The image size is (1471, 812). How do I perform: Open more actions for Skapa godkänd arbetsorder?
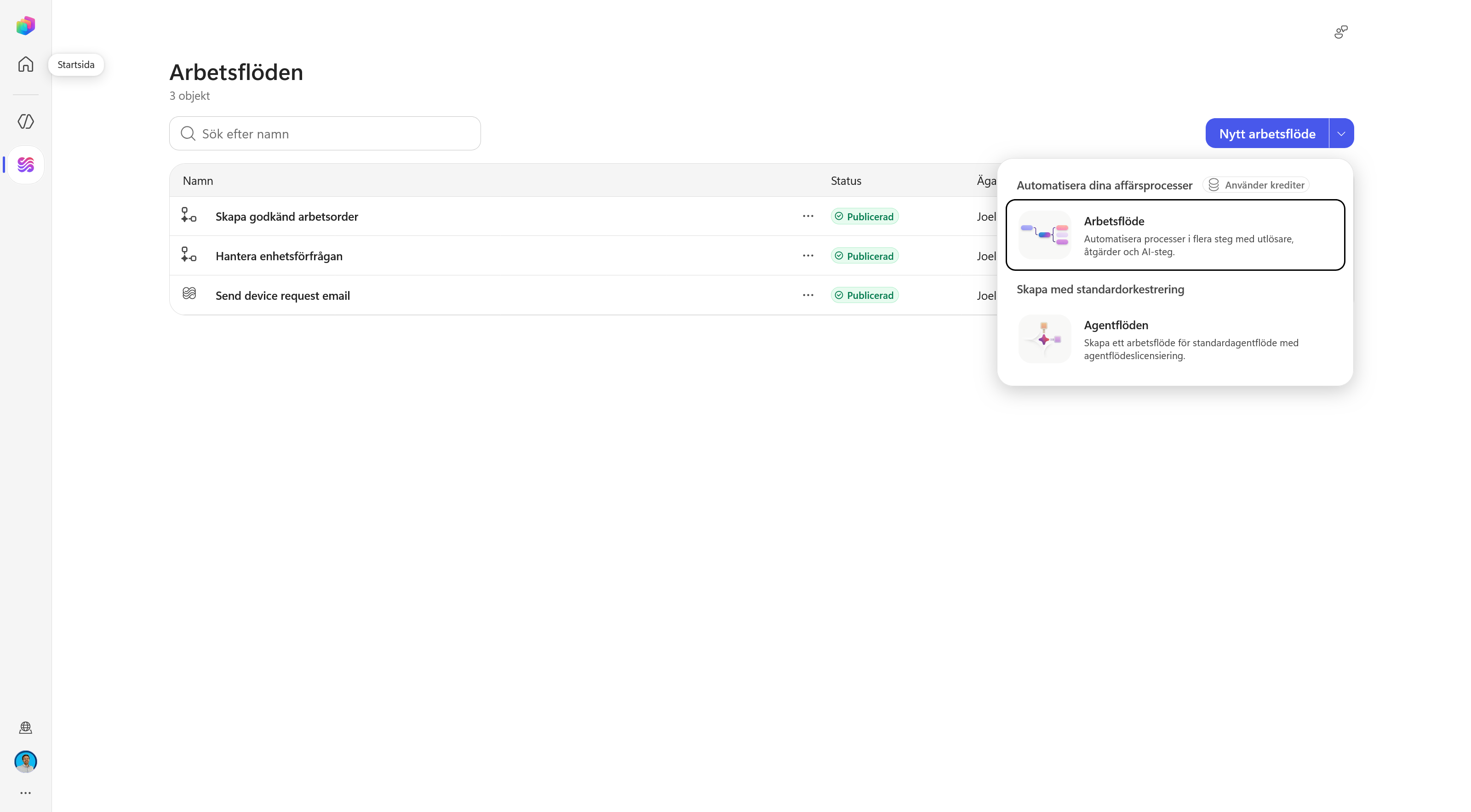pos(808,216)
